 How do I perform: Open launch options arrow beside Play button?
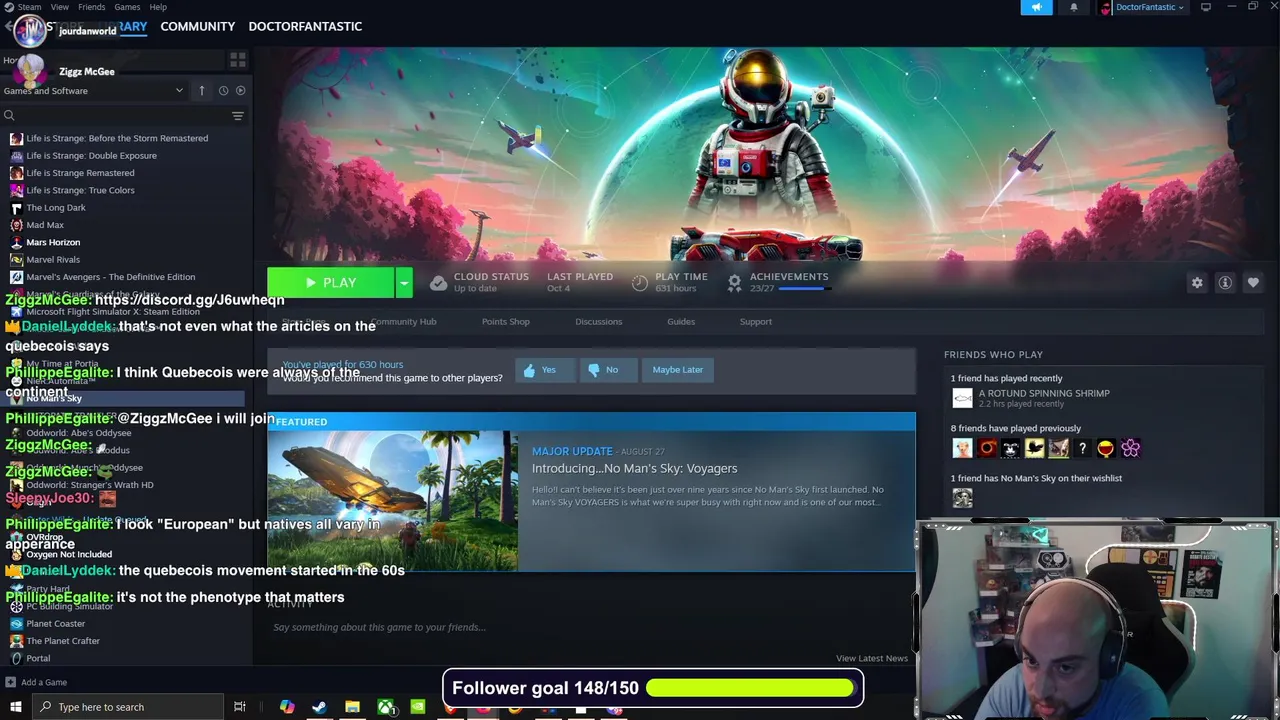click(x=404, y=283)
